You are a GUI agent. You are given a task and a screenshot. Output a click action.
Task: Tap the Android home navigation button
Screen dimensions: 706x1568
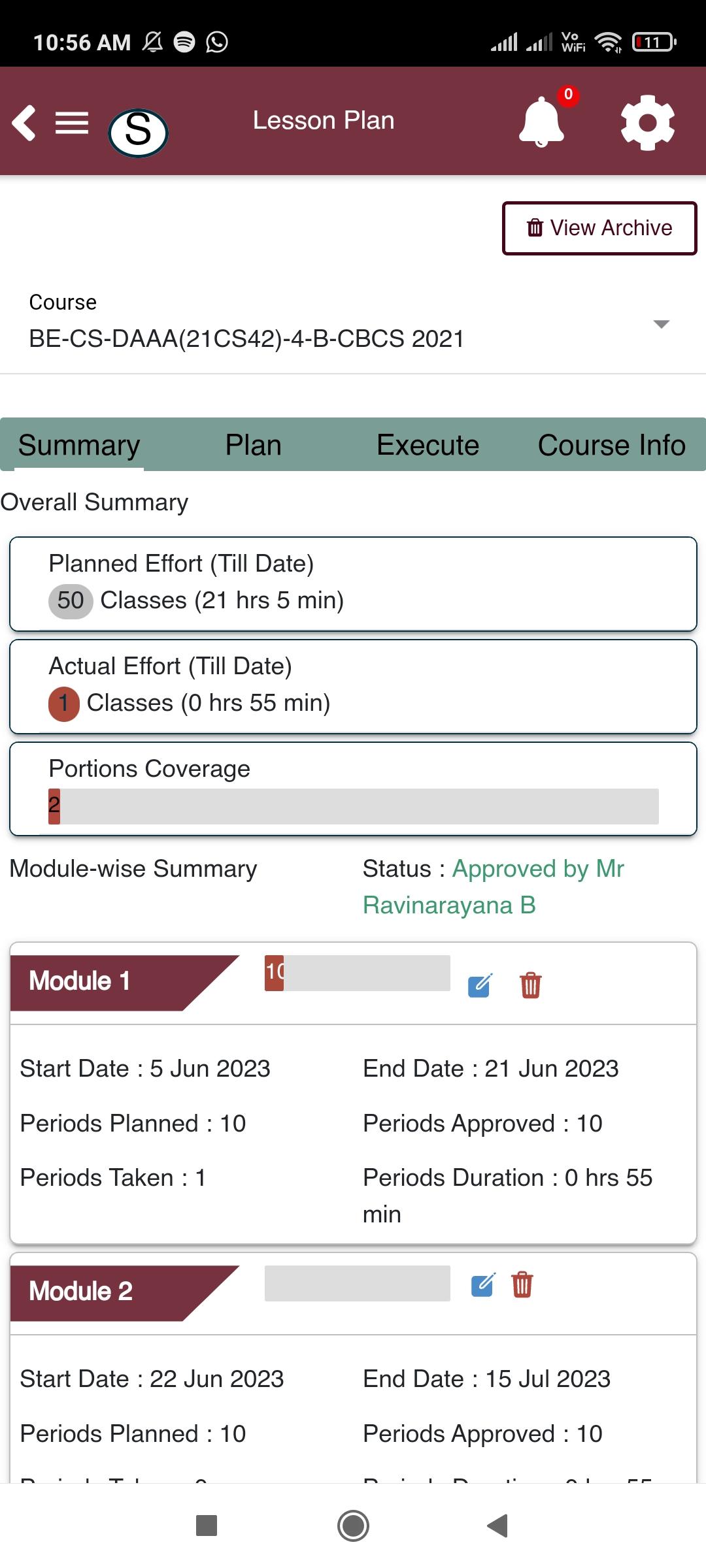click(353, 1526)
